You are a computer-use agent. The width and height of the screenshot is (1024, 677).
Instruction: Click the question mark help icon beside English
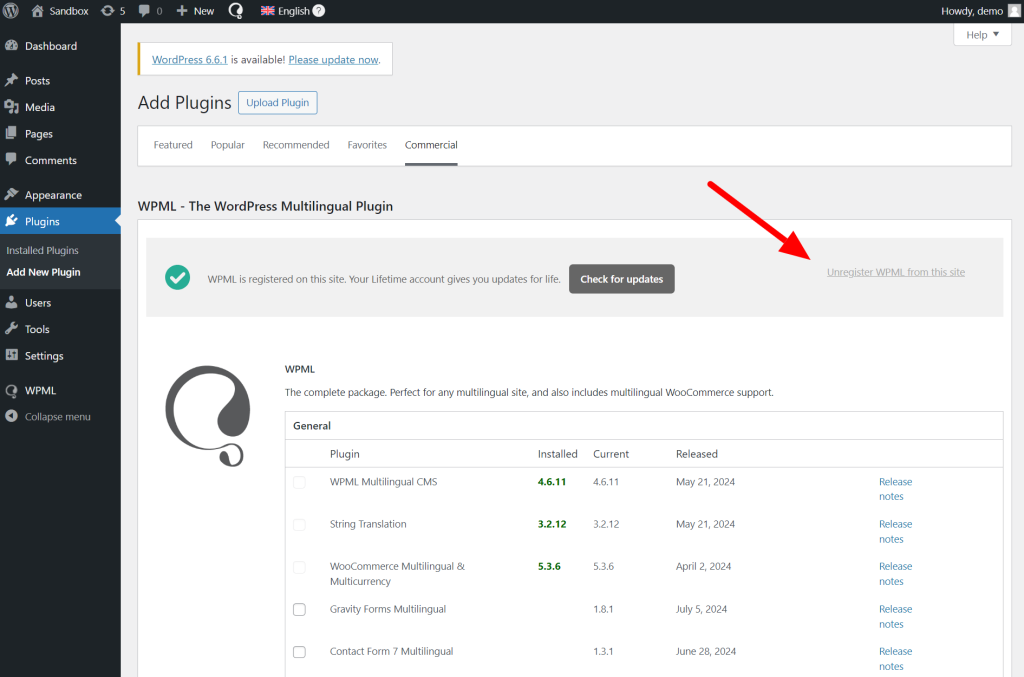[x=319, y=11]
